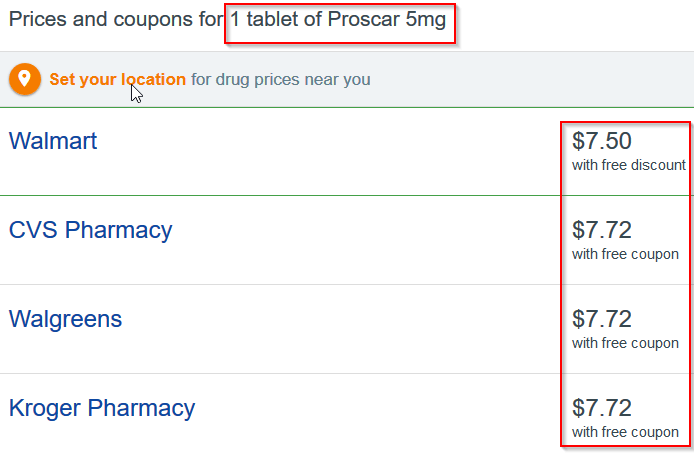Viewport: 694px width, 456px height.
Task: Click the blank area of the Walgreens row
Action: pos(341,329)
